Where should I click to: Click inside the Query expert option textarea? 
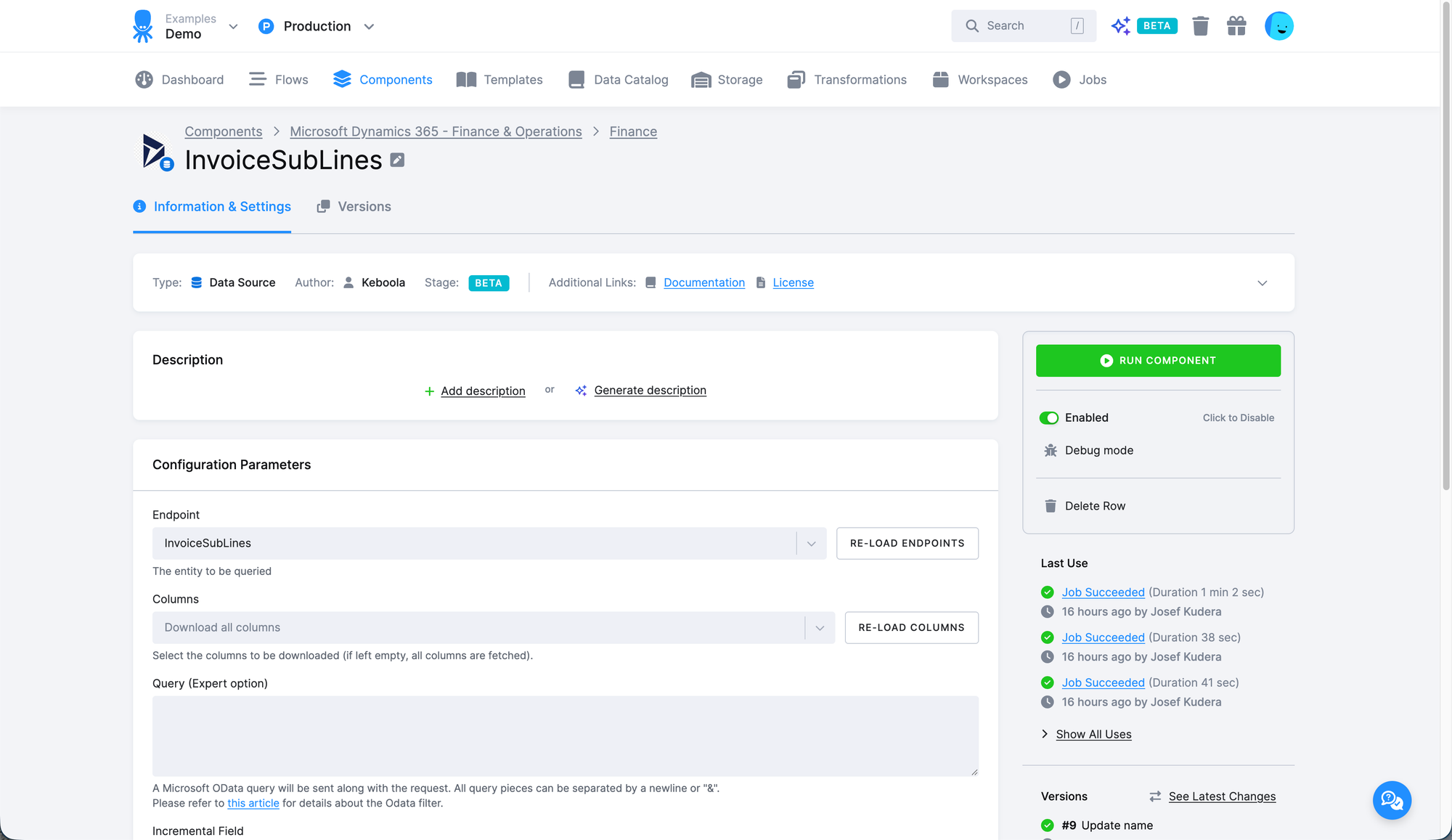point(565,735)
